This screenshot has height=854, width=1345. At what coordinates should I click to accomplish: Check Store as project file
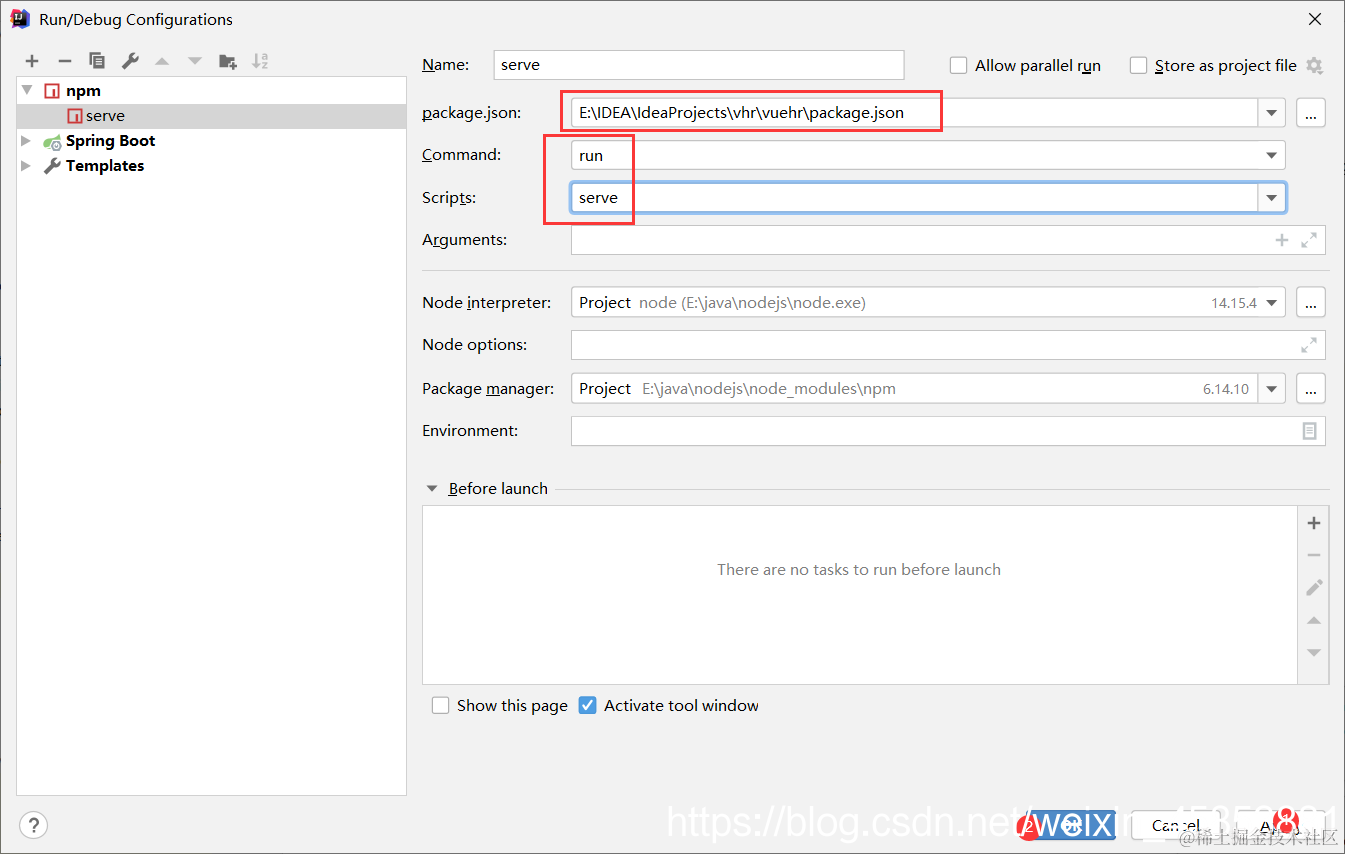click(1138, 65)
